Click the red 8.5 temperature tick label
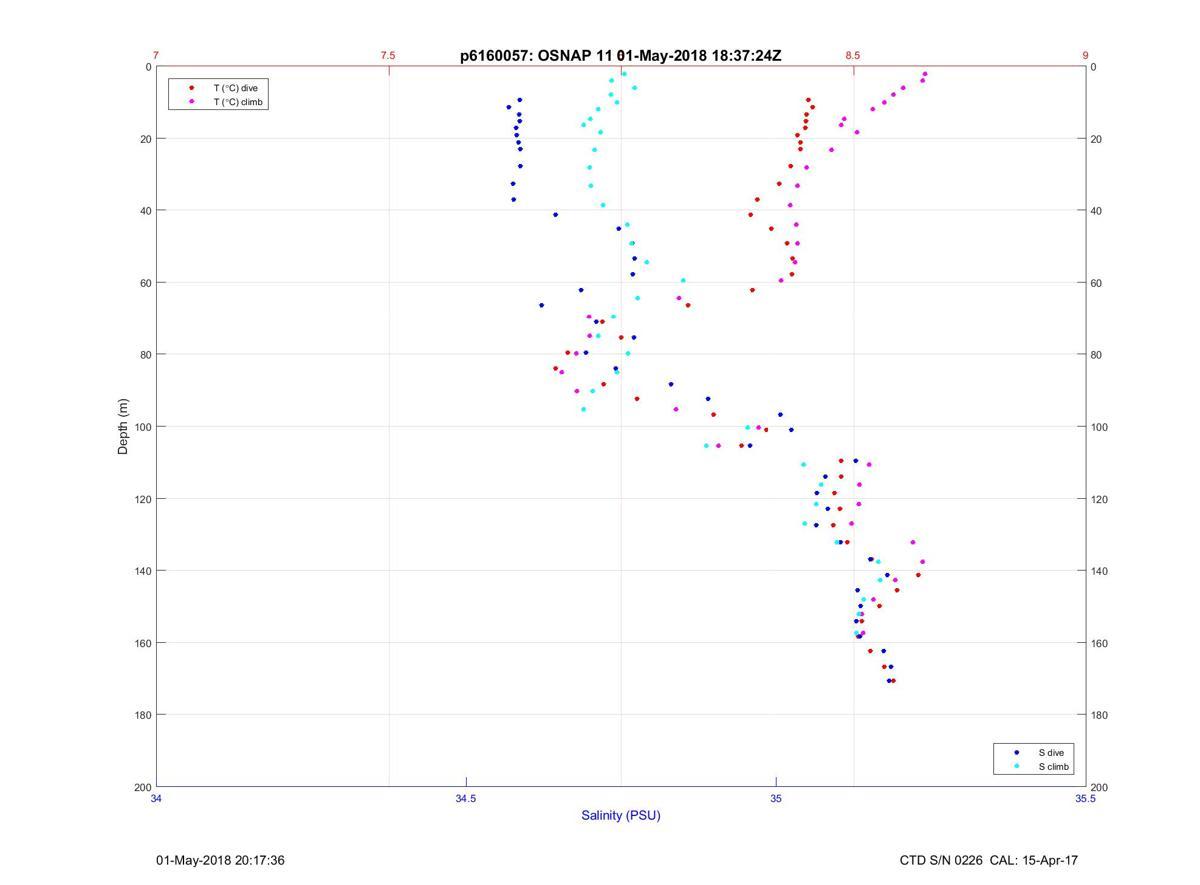Image resolution: width=1200 pixels, height=885 pixels. 852,56
